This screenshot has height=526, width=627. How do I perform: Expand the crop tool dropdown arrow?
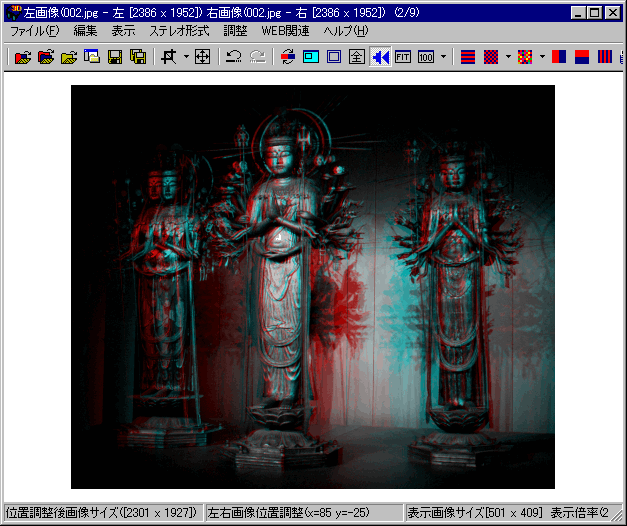click(x=186, y=57)
